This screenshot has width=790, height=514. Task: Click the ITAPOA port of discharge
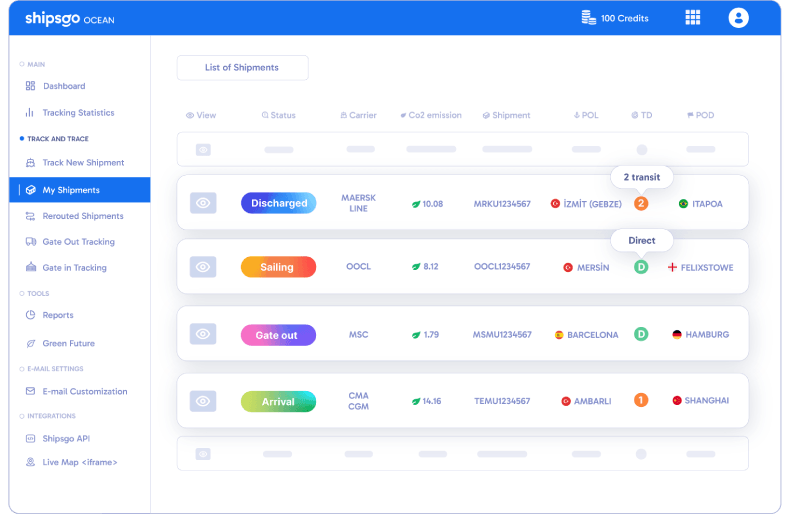point(707,204)
